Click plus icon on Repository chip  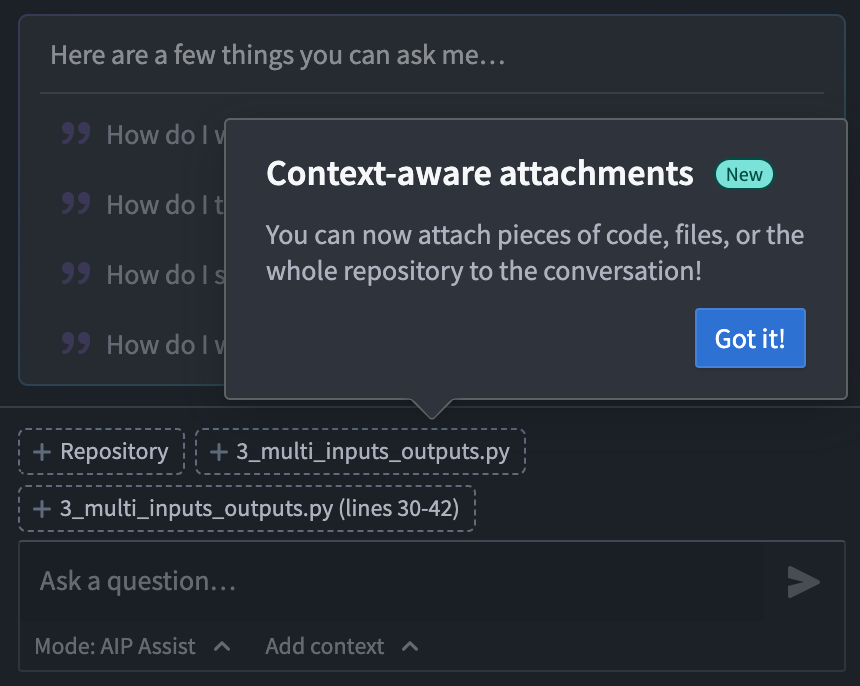coord(42,452)
